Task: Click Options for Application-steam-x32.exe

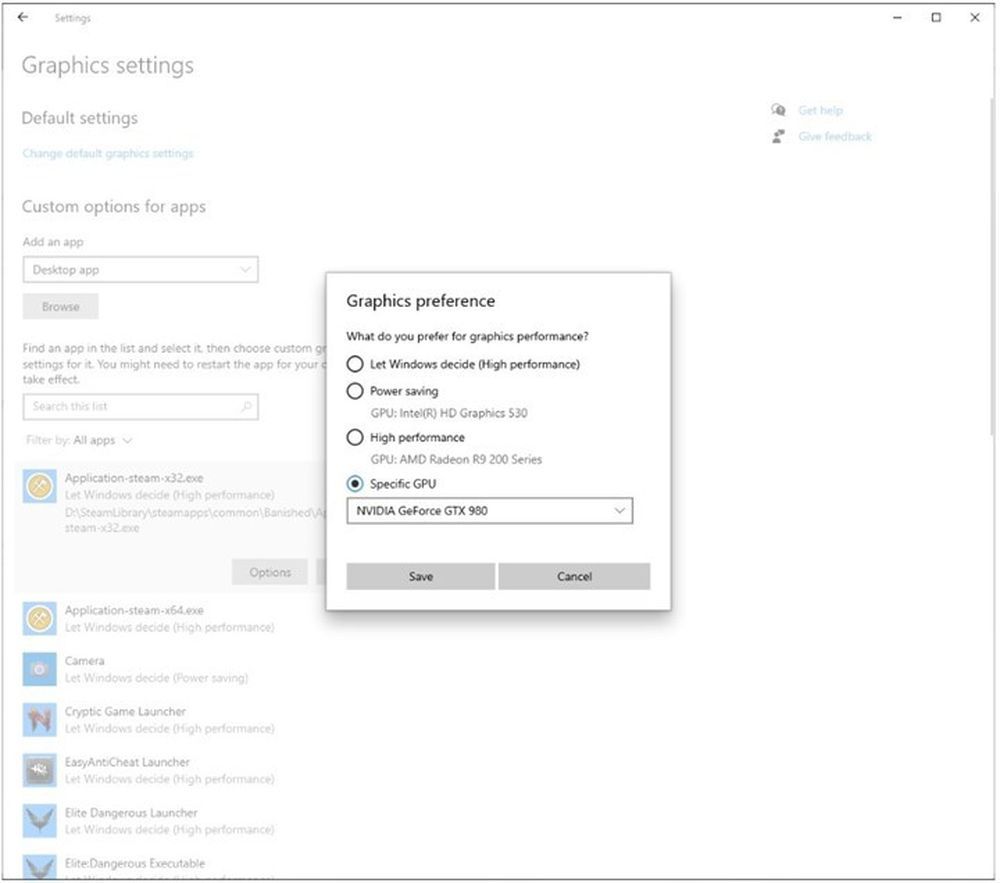Action: pyautogui.click(x=270, y=573)
